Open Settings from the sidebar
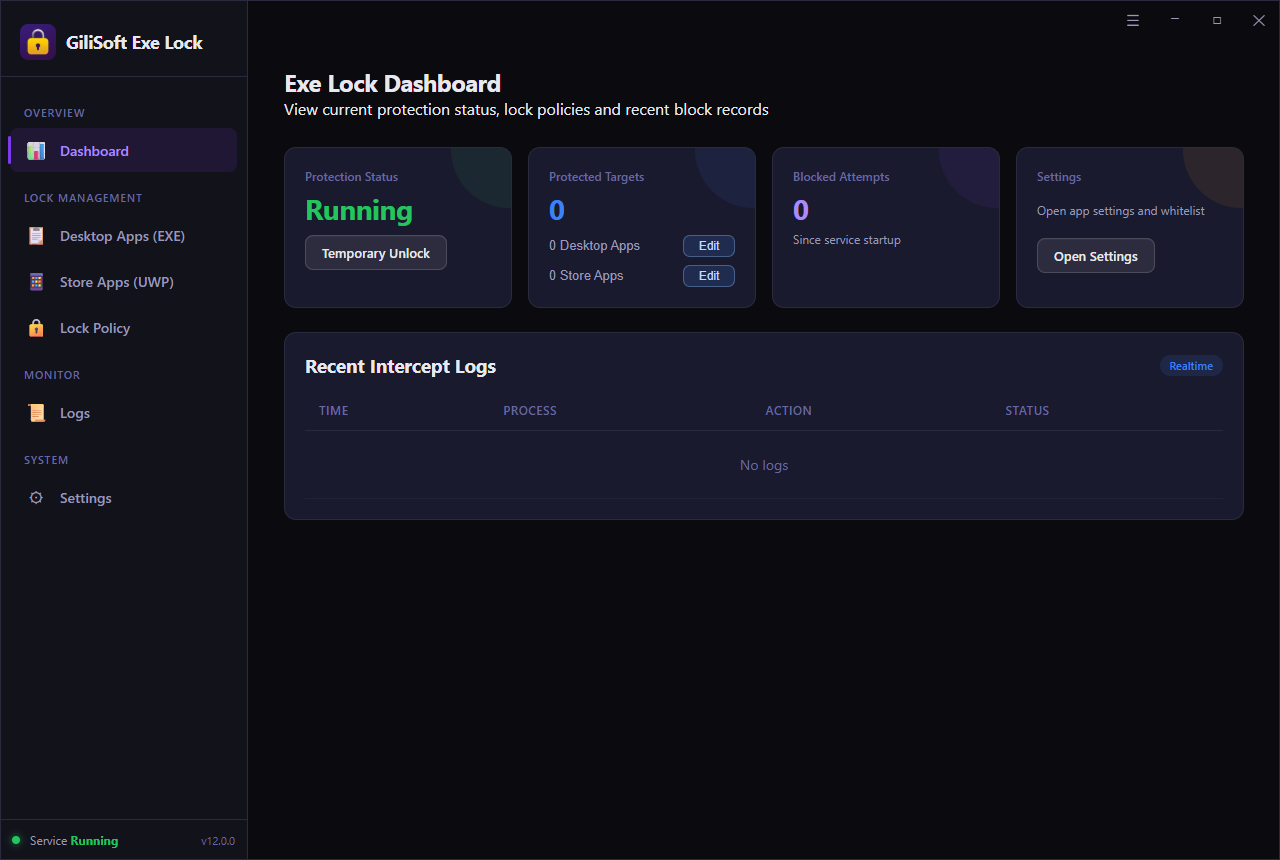 [x=124, y=498]
